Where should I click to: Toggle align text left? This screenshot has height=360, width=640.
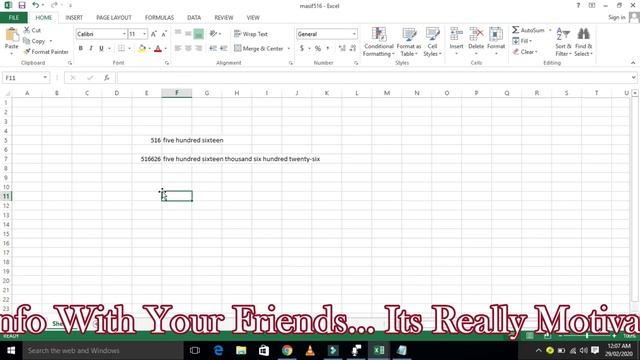(178, 48)
